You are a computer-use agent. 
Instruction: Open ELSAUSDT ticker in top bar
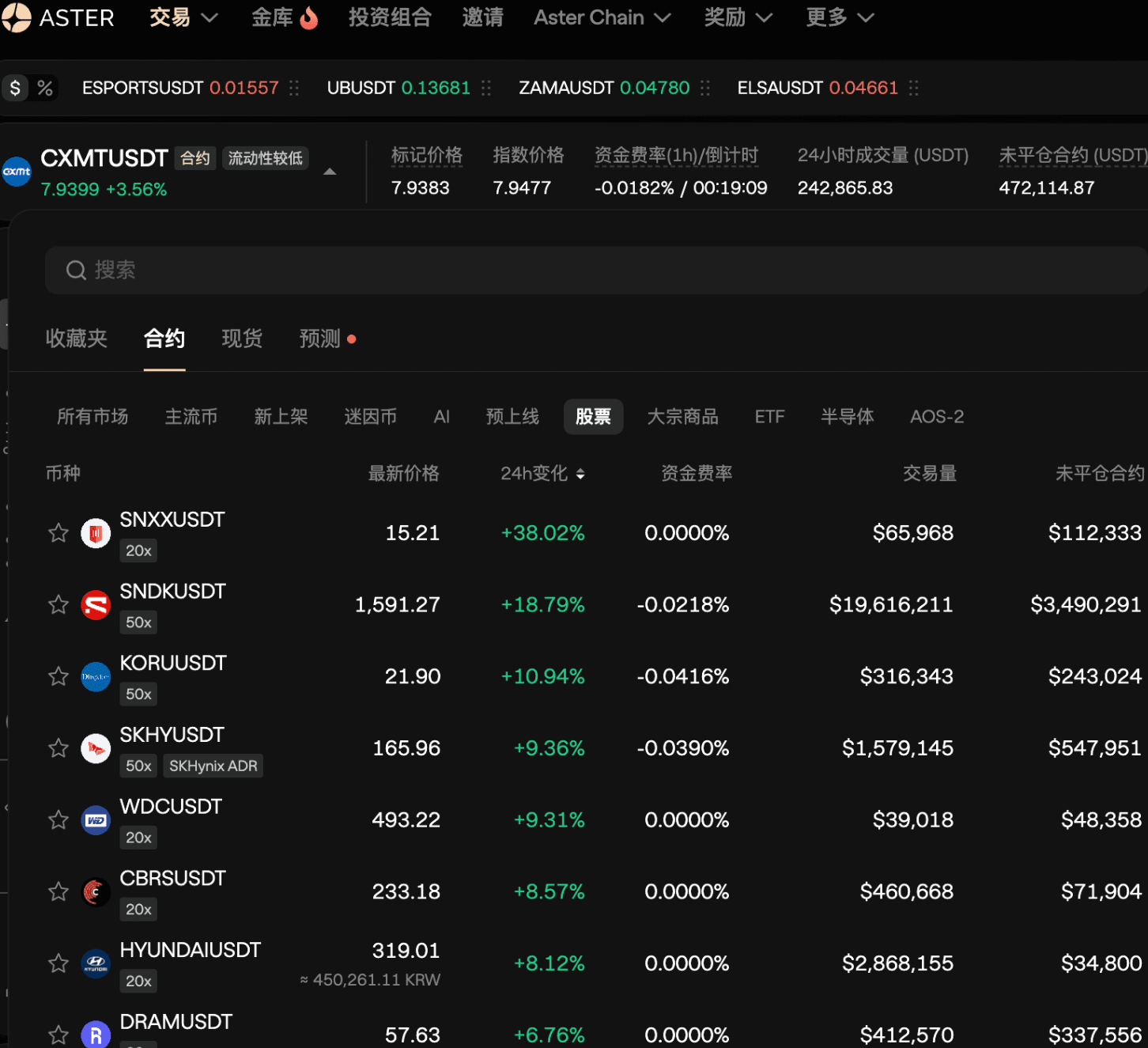click(818, 88)
